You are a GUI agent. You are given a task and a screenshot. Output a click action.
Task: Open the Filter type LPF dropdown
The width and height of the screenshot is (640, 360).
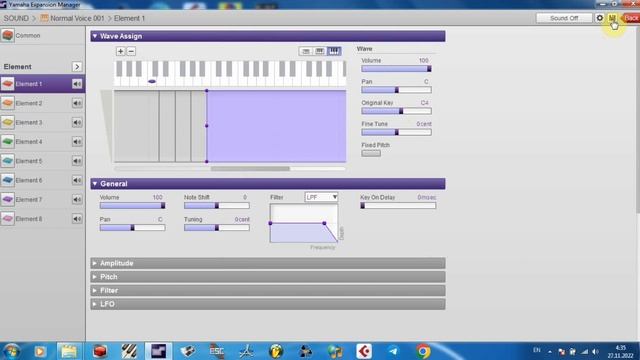pyautogui.click(x=321, y=197)
